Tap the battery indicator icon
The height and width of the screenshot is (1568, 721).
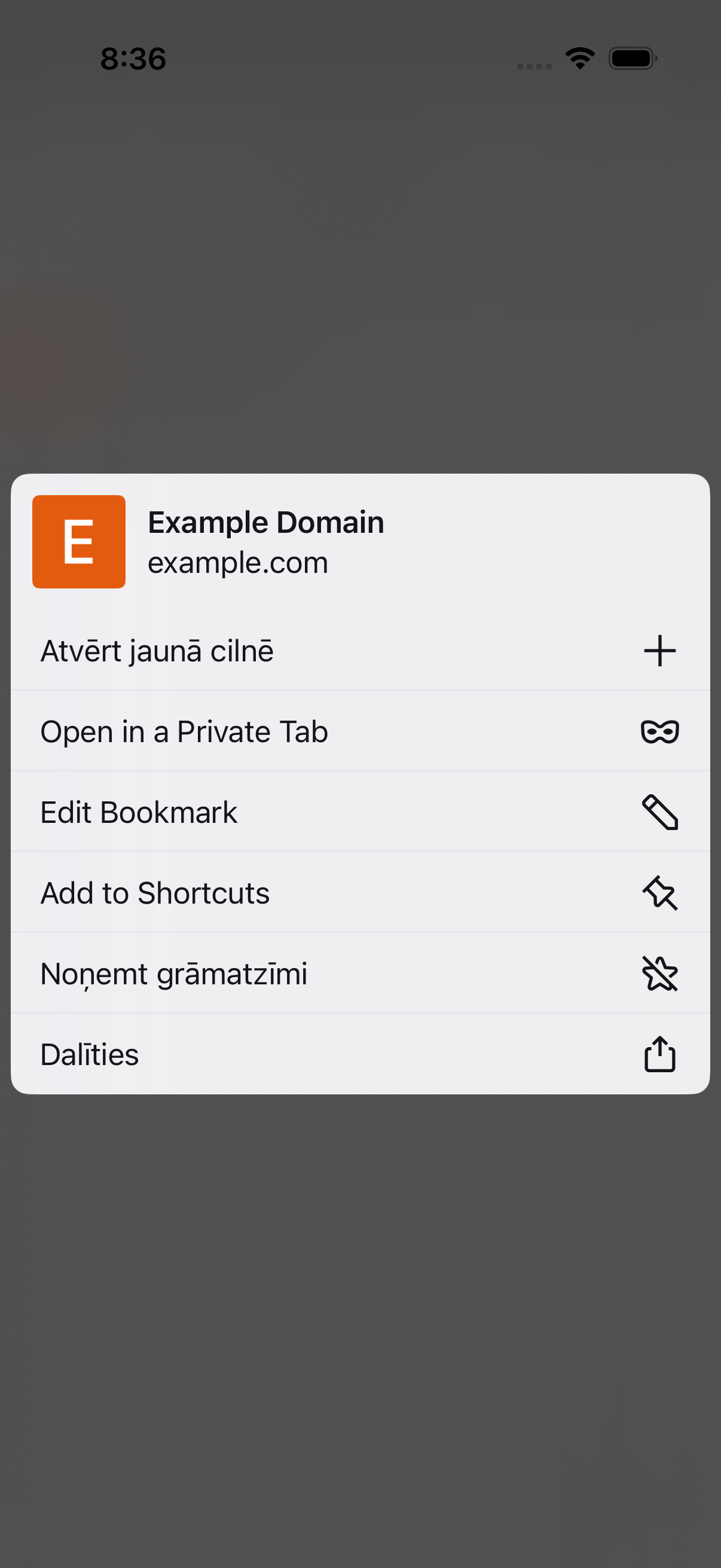pyautogui.click(x=633, y=59)
